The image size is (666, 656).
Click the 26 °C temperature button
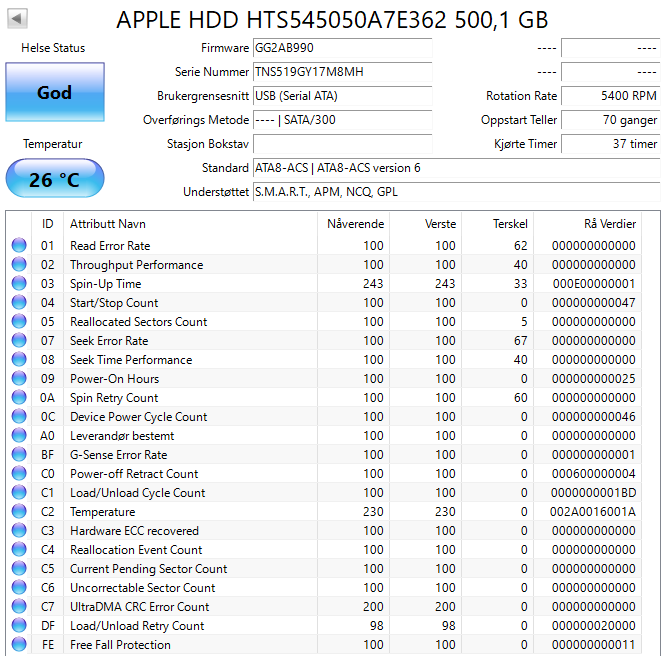tap(54, 180)
